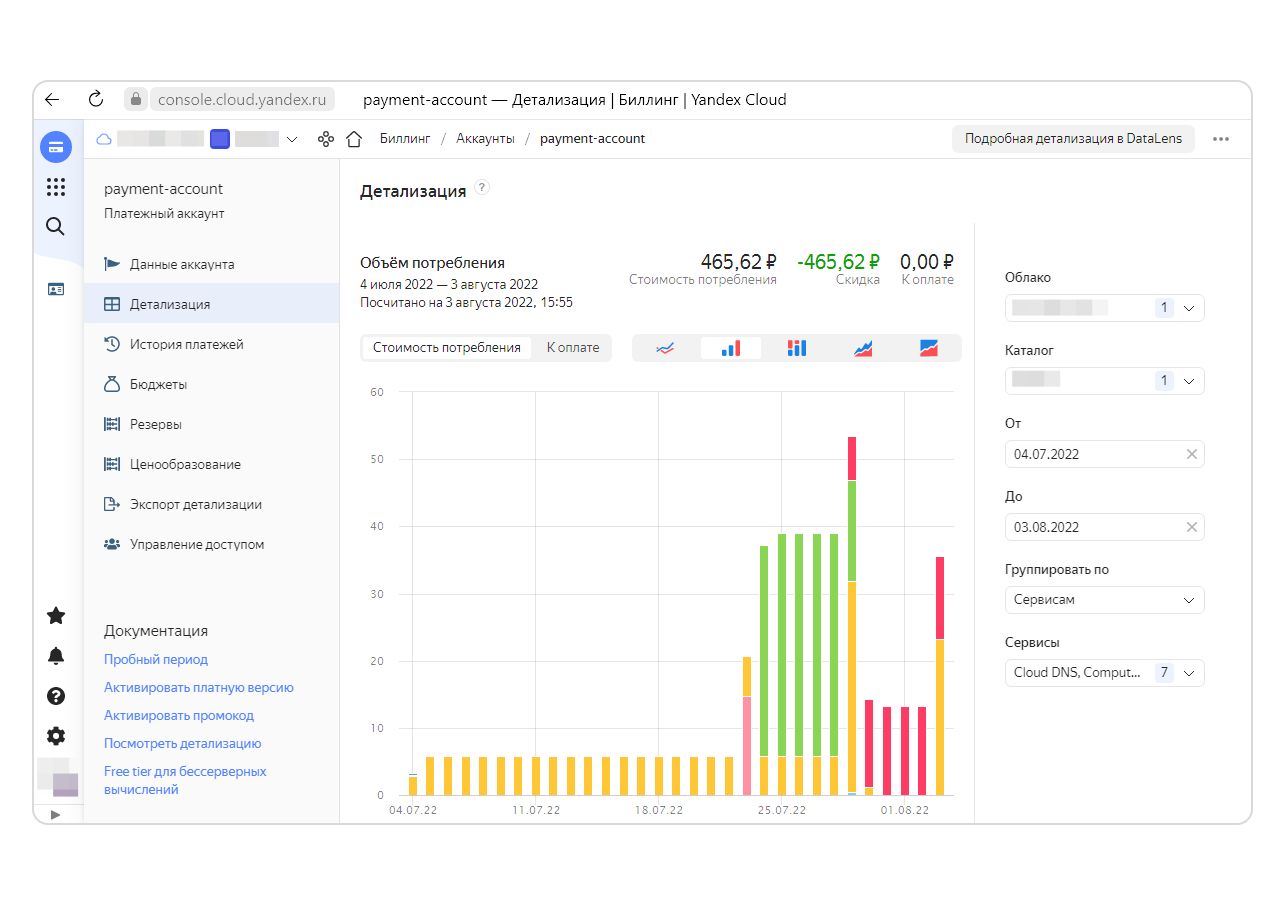Switch to К оплате view
This screenshot has height=905, width=1285.
pyautogui.click(x=573, y=348)
